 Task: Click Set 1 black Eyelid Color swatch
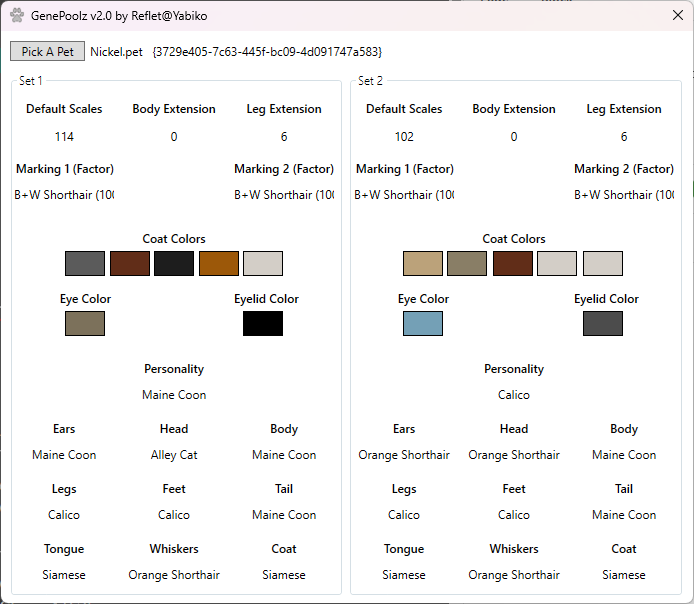click(x=263, y=323)
